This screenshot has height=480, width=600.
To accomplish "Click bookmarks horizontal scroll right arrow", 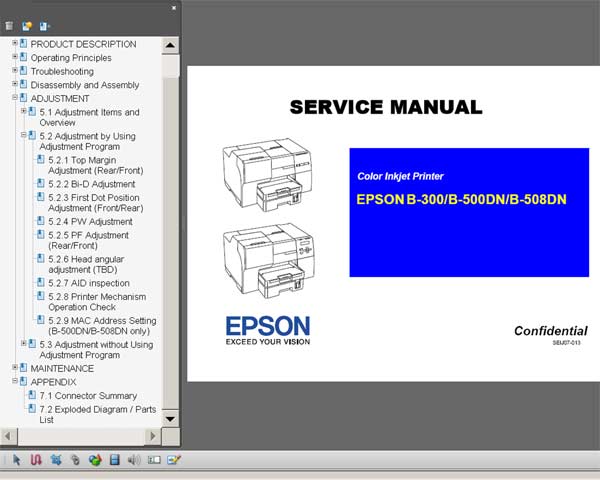I will [x=153, y=436].
